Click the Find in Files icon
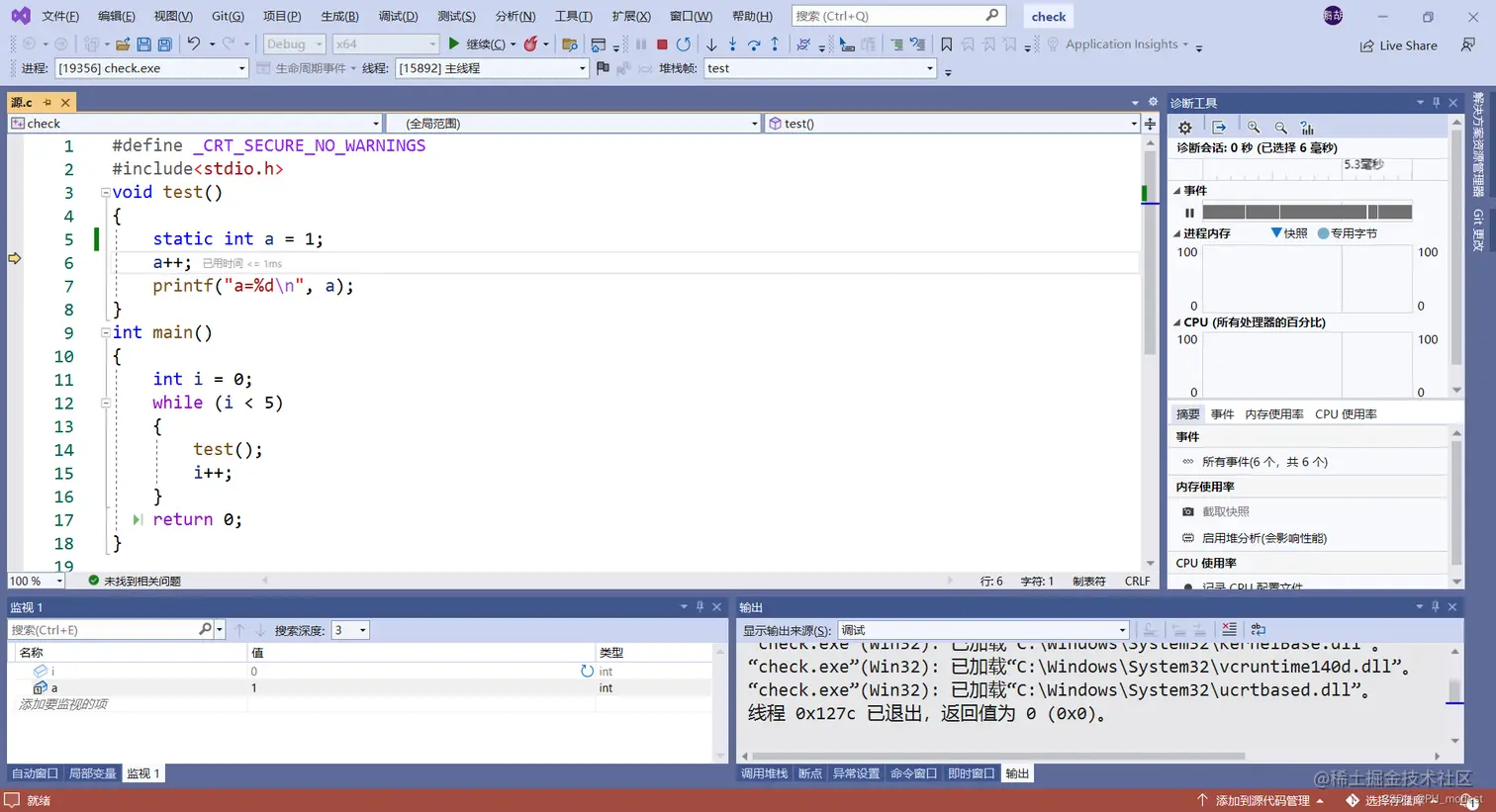The width and height of the screenshot is (1496, 812). click(x=569, y=45)
